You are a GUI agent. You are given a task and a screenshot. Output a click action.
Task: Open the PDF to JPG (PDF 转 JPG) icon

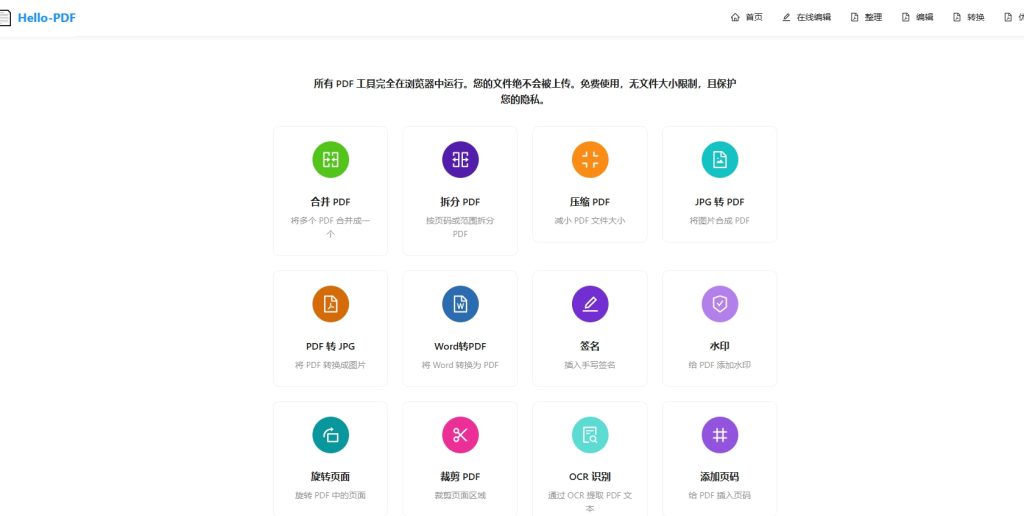(x=330, y=304)
